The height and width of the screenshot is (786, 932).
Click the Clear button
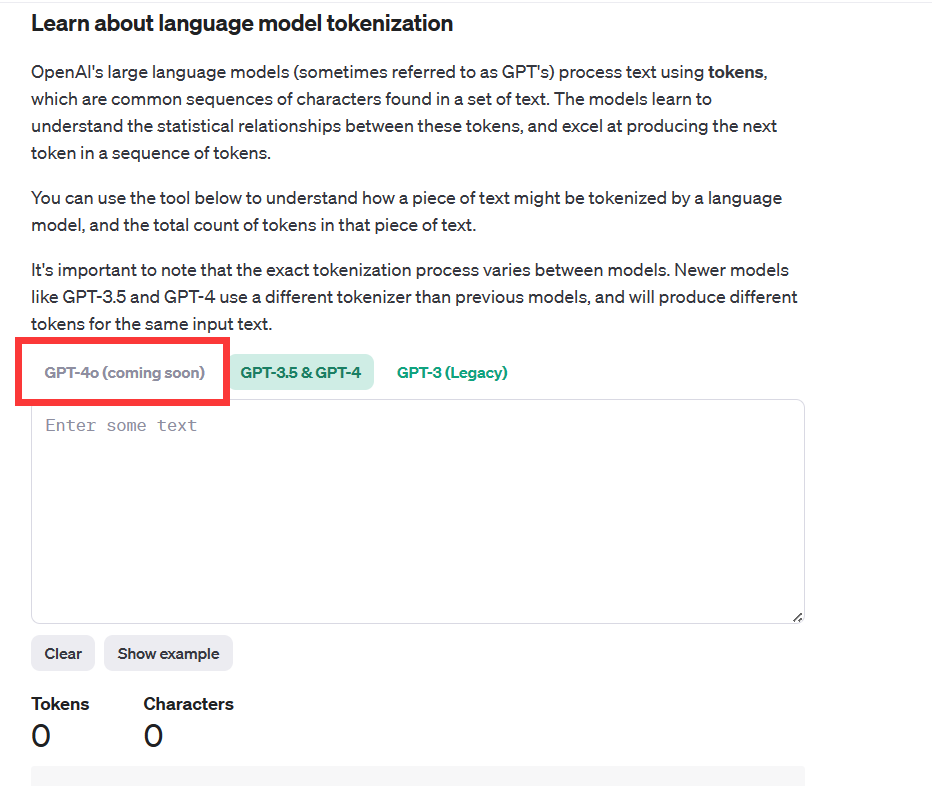tap(63, 653)
